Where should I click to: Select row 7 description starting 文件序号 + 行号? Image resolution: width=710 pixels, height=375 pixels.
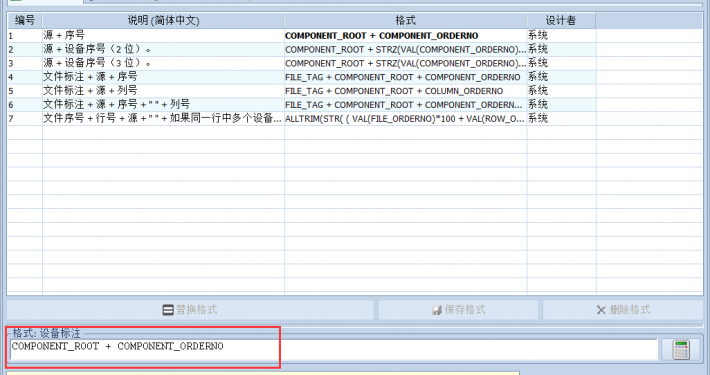[163, 119]
